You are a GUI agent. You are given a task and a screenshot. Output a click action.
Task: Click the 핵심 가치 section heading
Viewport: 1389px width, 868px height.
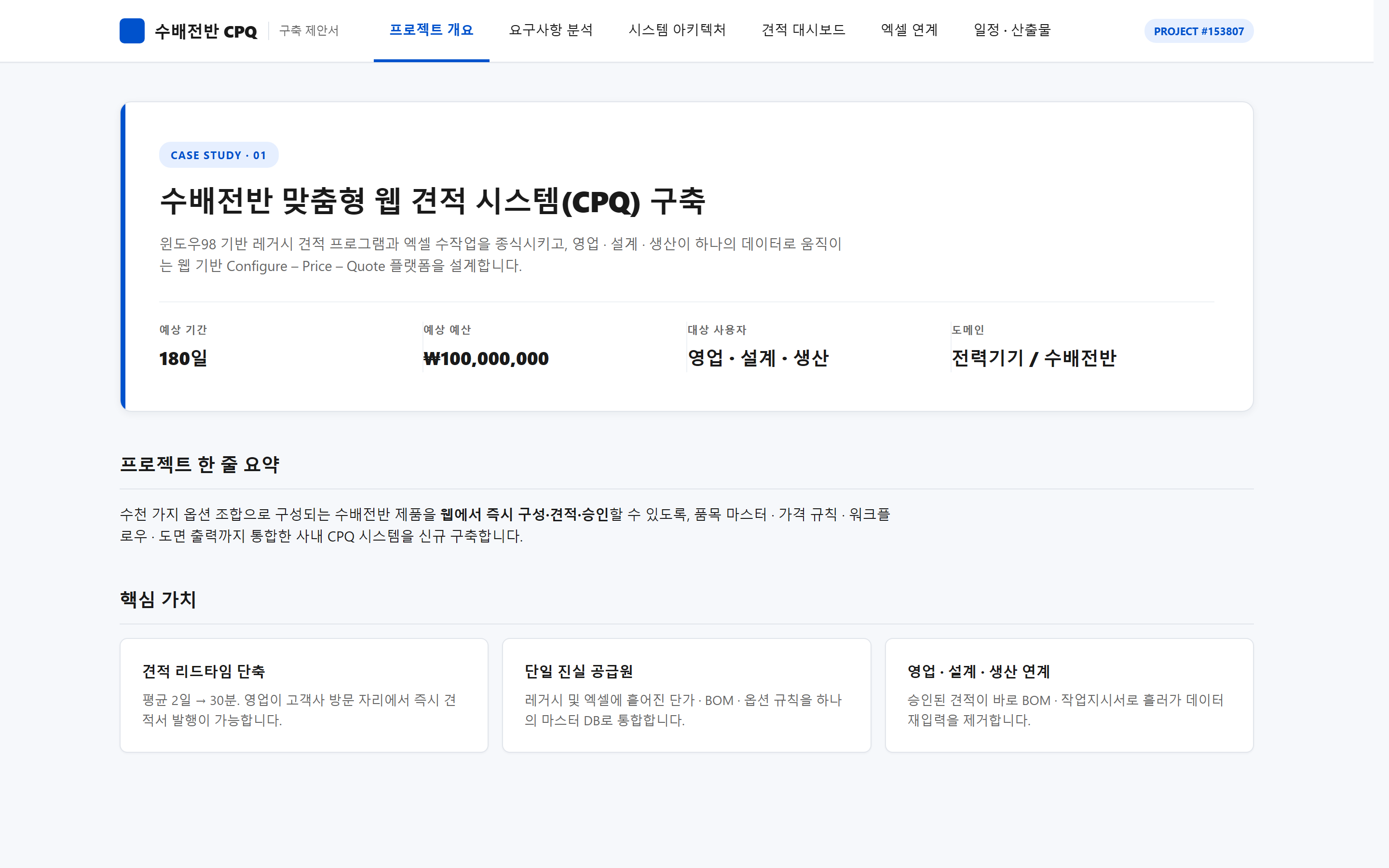click(158, 599)
